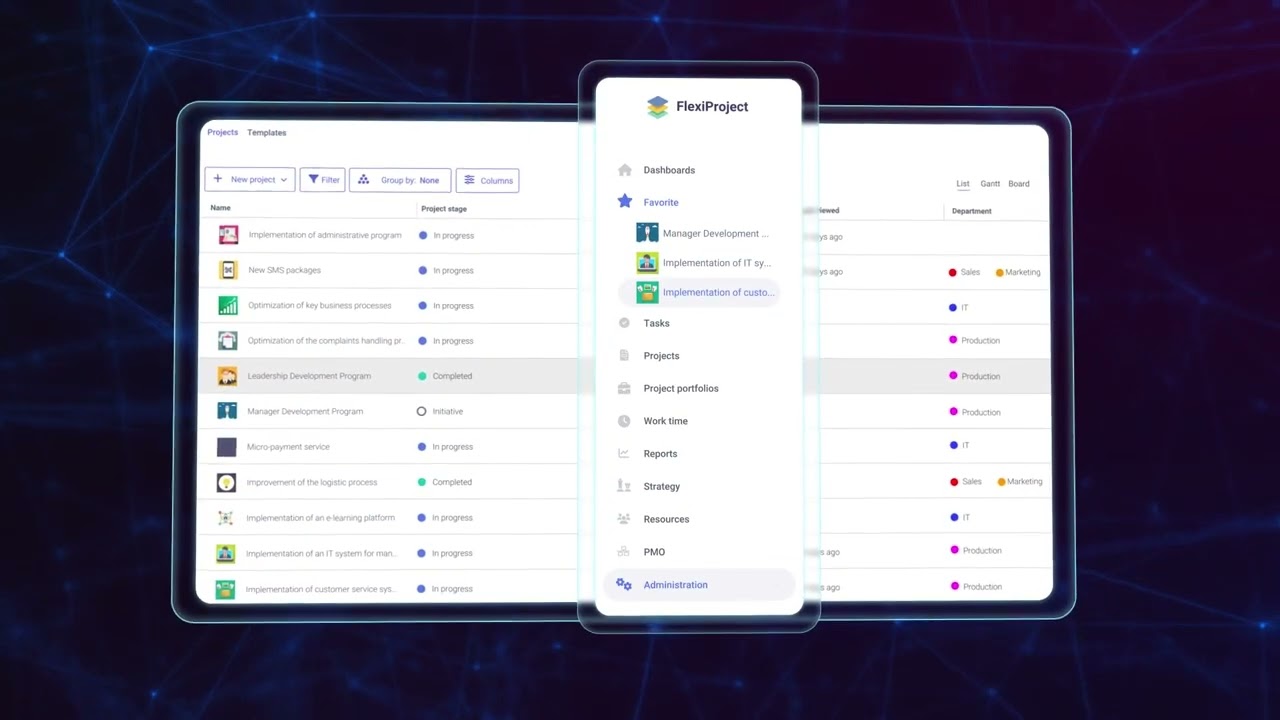Sort by the Department column header
Screen dimensions: 1280x720
(972, 211)
